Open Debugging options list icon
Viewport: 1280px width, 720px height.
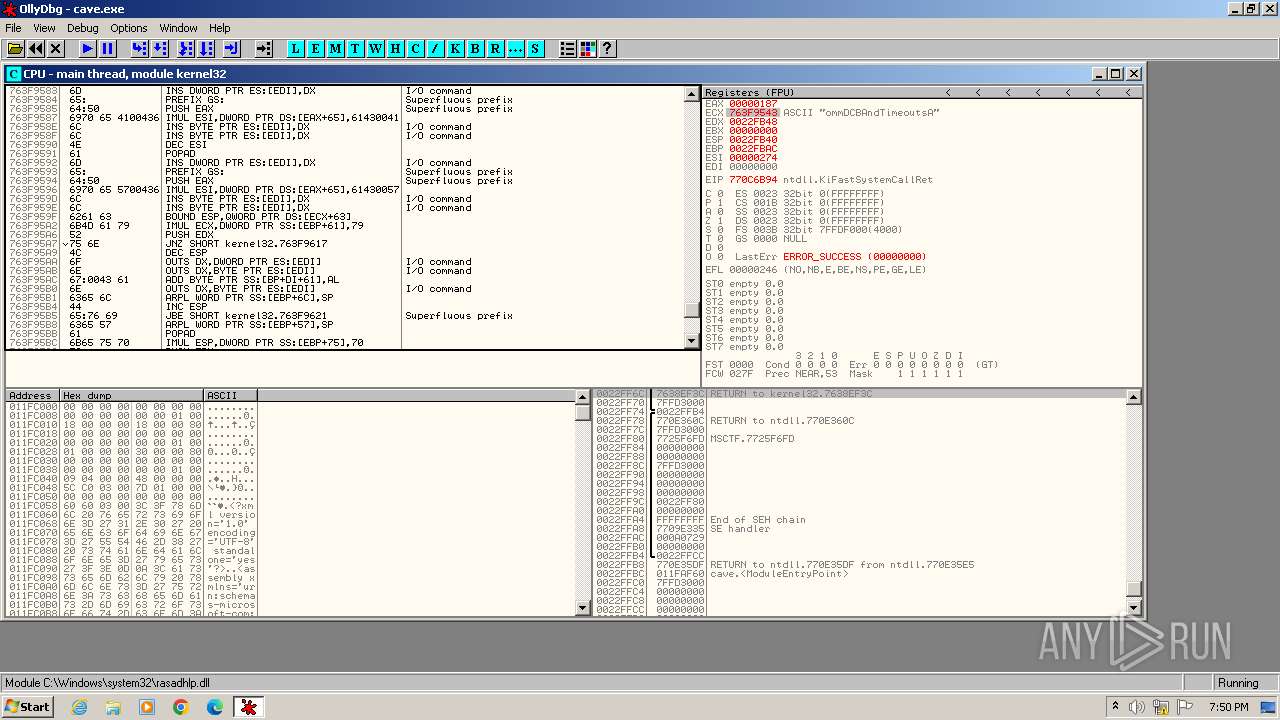coord(568,48)
